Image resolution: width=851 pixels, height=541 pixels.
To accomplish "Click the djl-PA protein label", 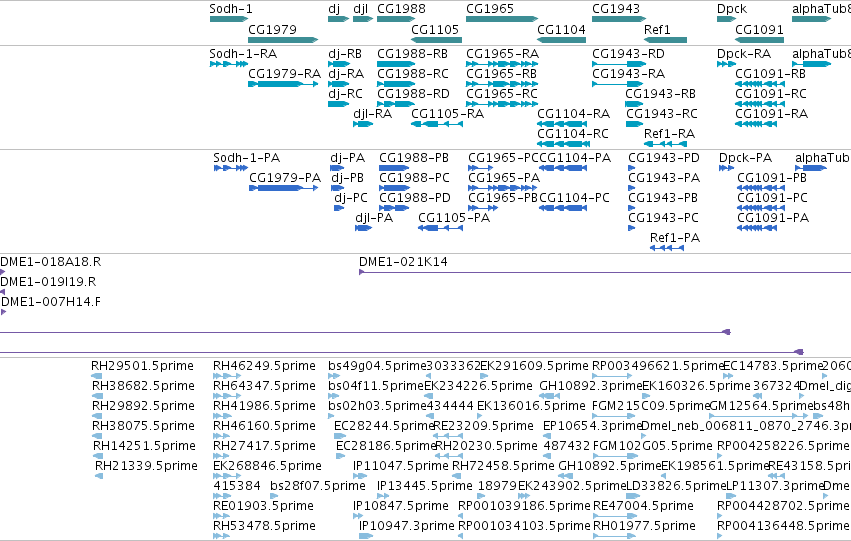I will pos(374,218).
